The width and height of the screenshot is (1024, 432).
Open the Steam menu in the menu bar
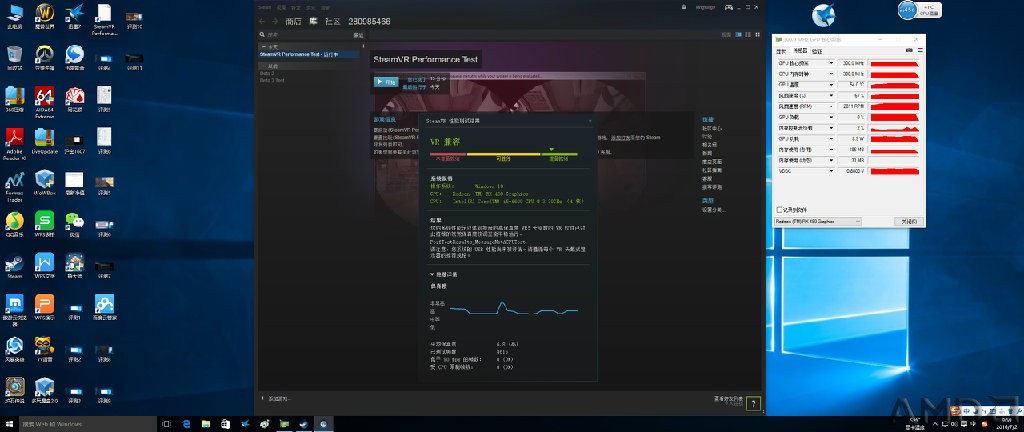pos(264,7)
